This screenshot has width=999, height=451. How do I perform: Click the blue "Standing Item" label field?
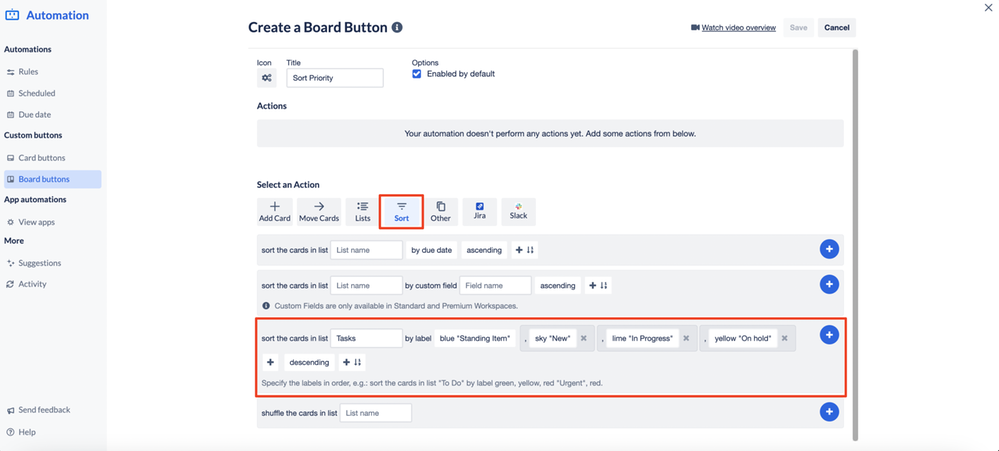coord(476,338)
